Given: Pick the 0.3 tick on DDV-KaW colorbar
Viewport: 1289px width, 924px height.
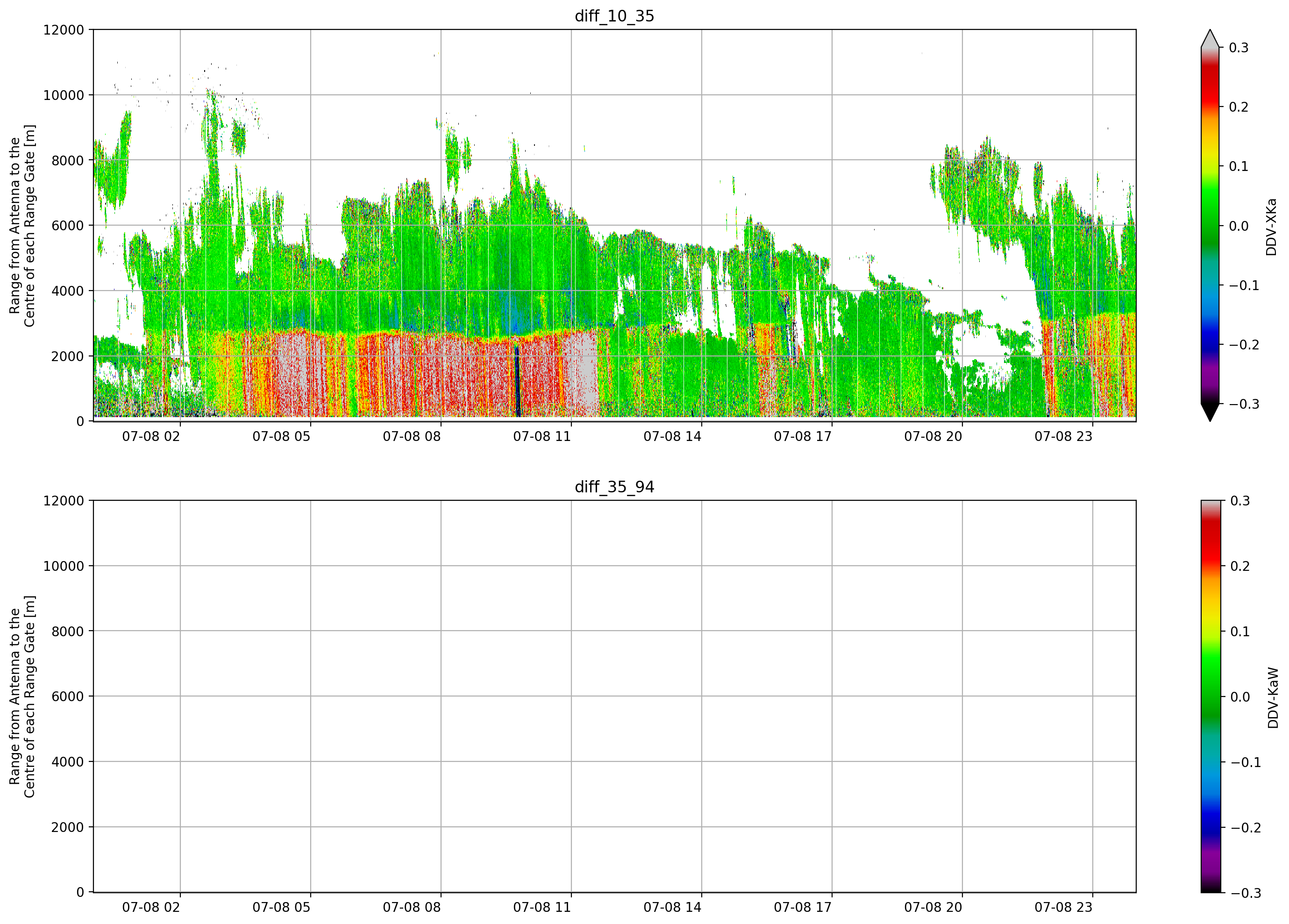Looking at the screenshot, I should click(x=1240, y=501).
